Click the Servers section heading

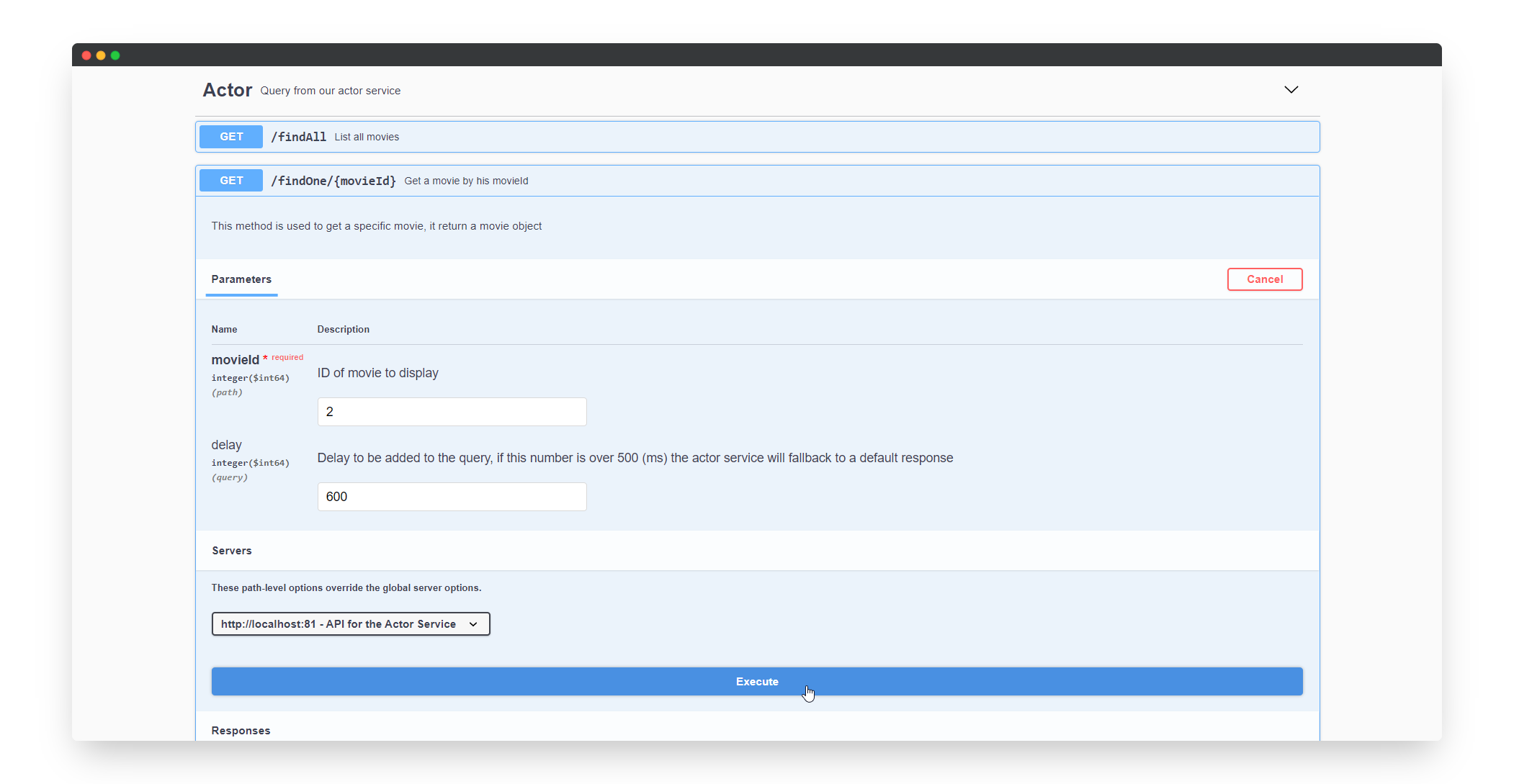pyautogui.click(x=232, y=551)
